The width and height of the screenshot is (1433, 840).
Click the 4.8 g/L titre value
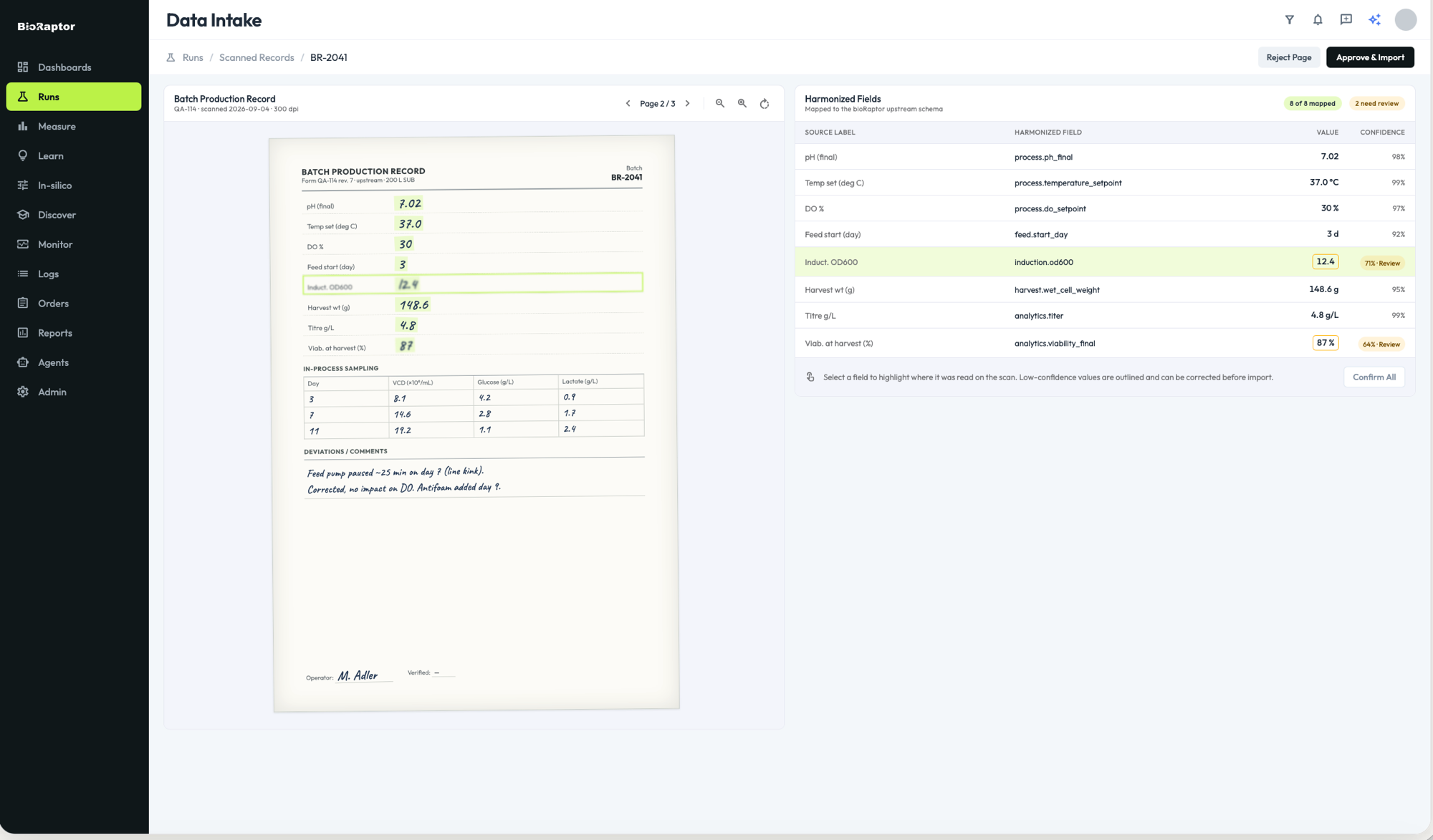1323,315
